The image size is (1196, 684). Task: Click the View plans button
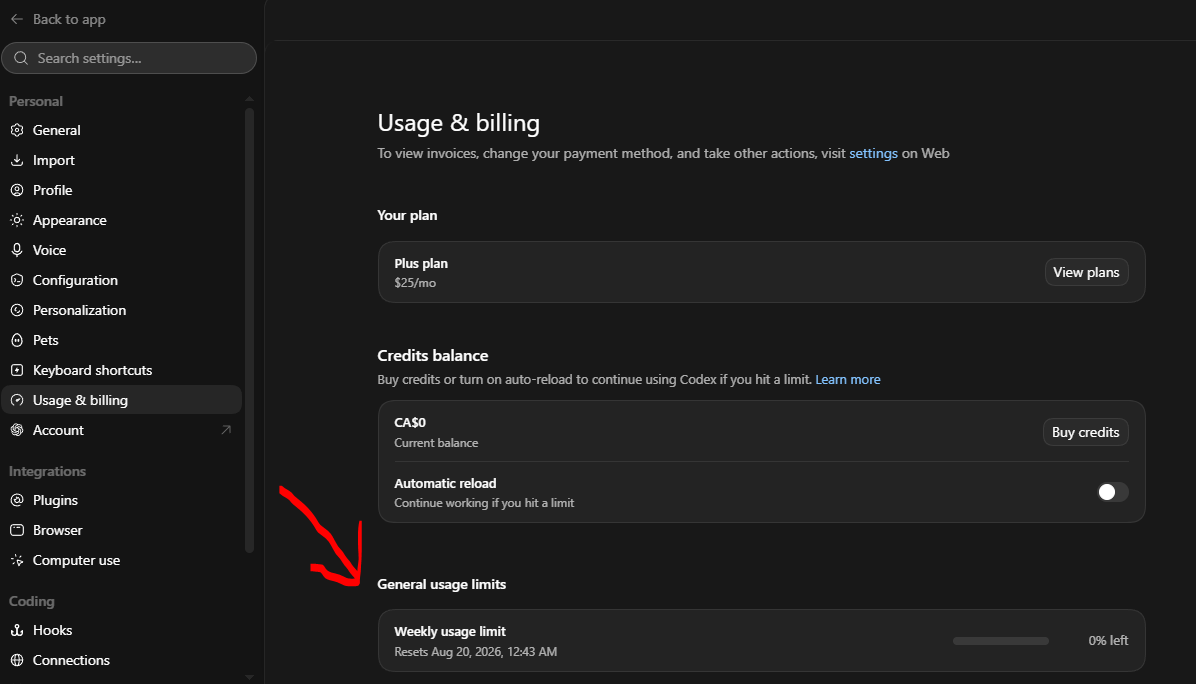coord(1086,272)
